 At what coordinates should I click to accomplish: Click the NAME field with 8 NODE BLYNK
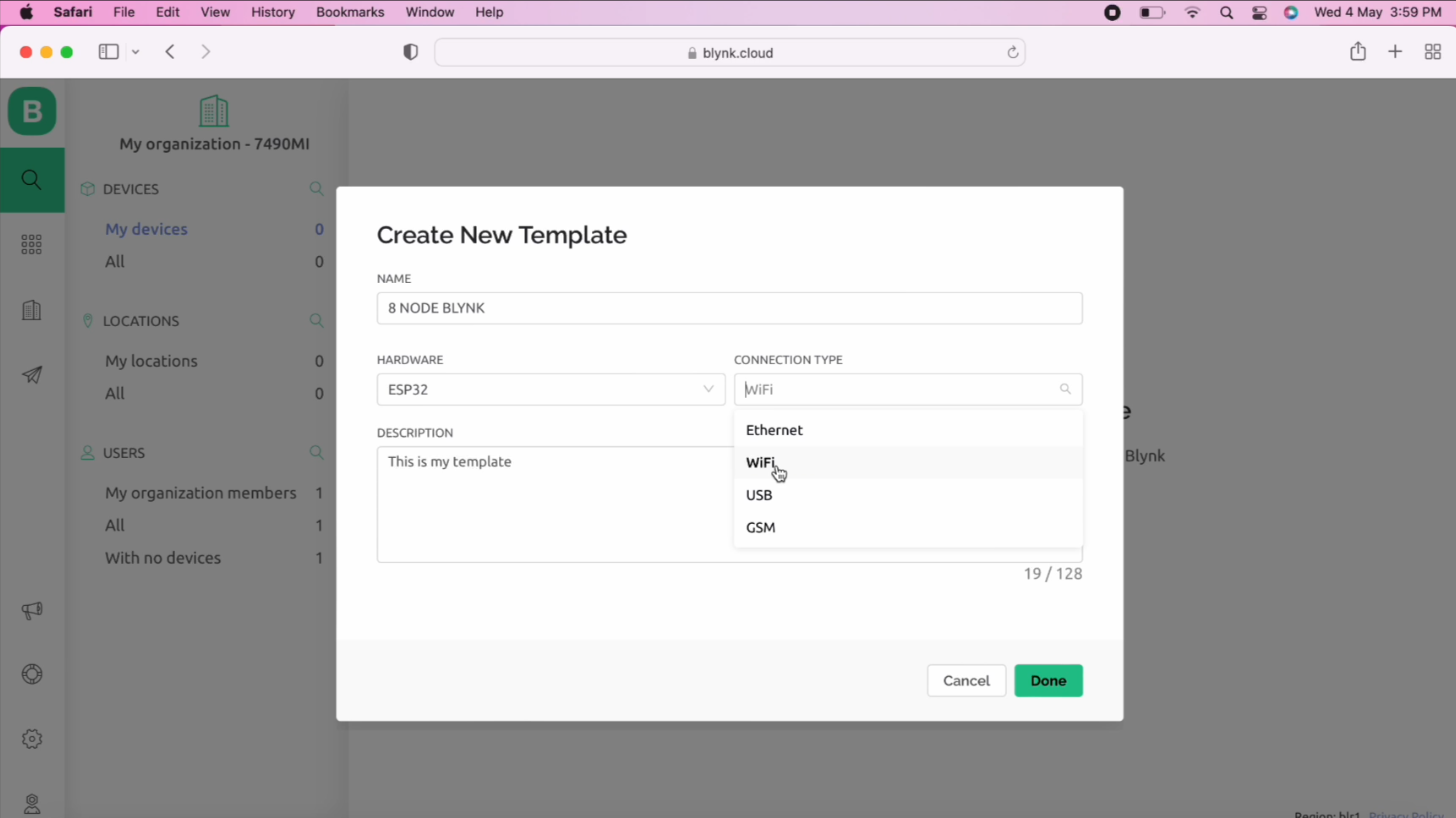pyautogui.click(x=729, y=308)
